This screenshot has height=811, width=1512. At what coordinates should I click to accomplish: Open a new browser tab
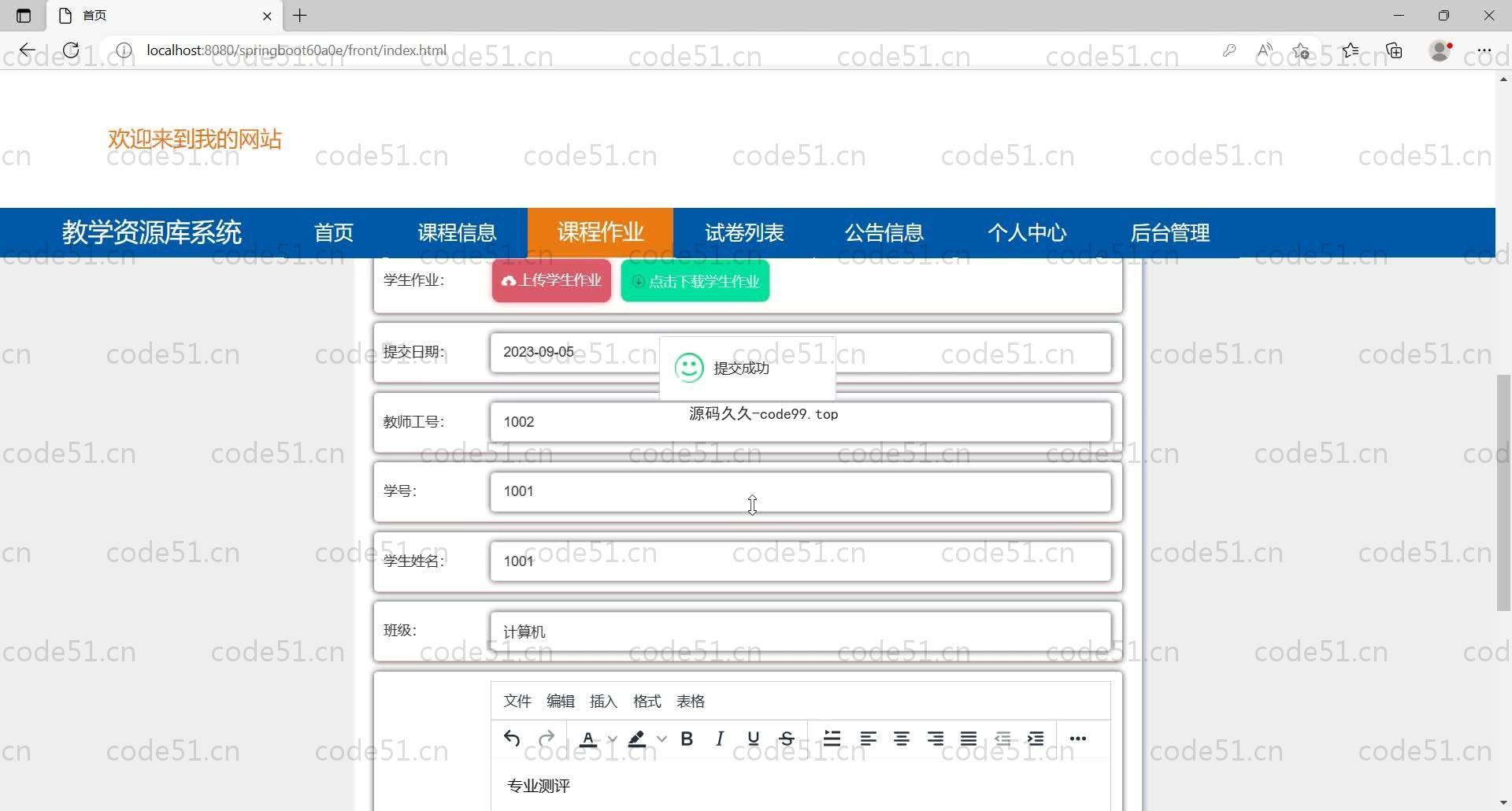coord(300,15)
